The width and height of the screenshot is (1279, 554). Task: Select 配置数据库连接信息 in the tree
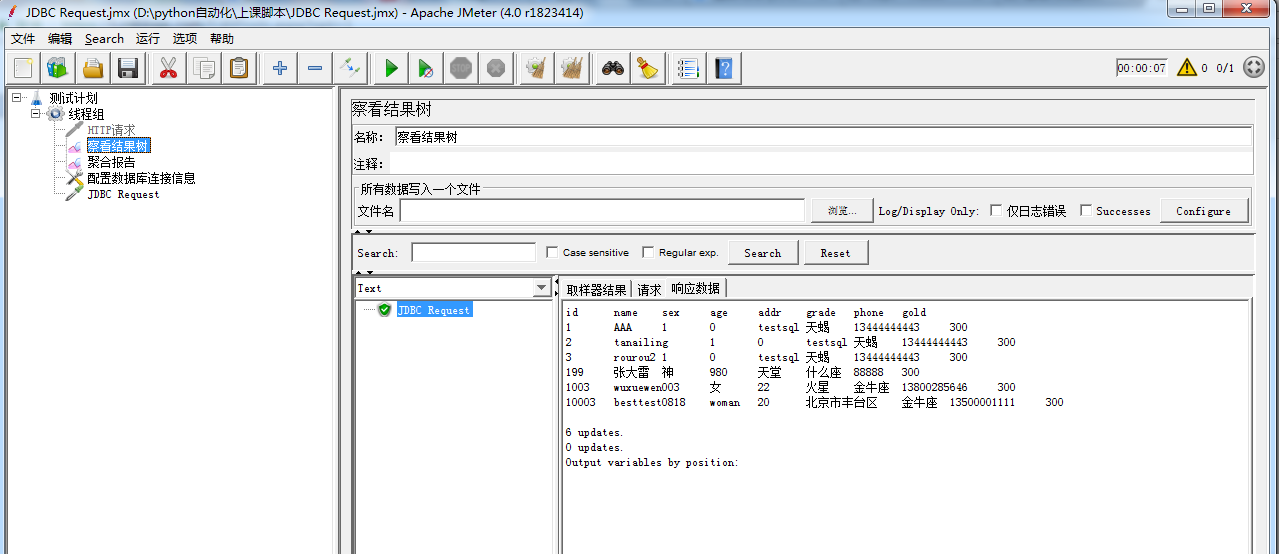tap(141, 178)
